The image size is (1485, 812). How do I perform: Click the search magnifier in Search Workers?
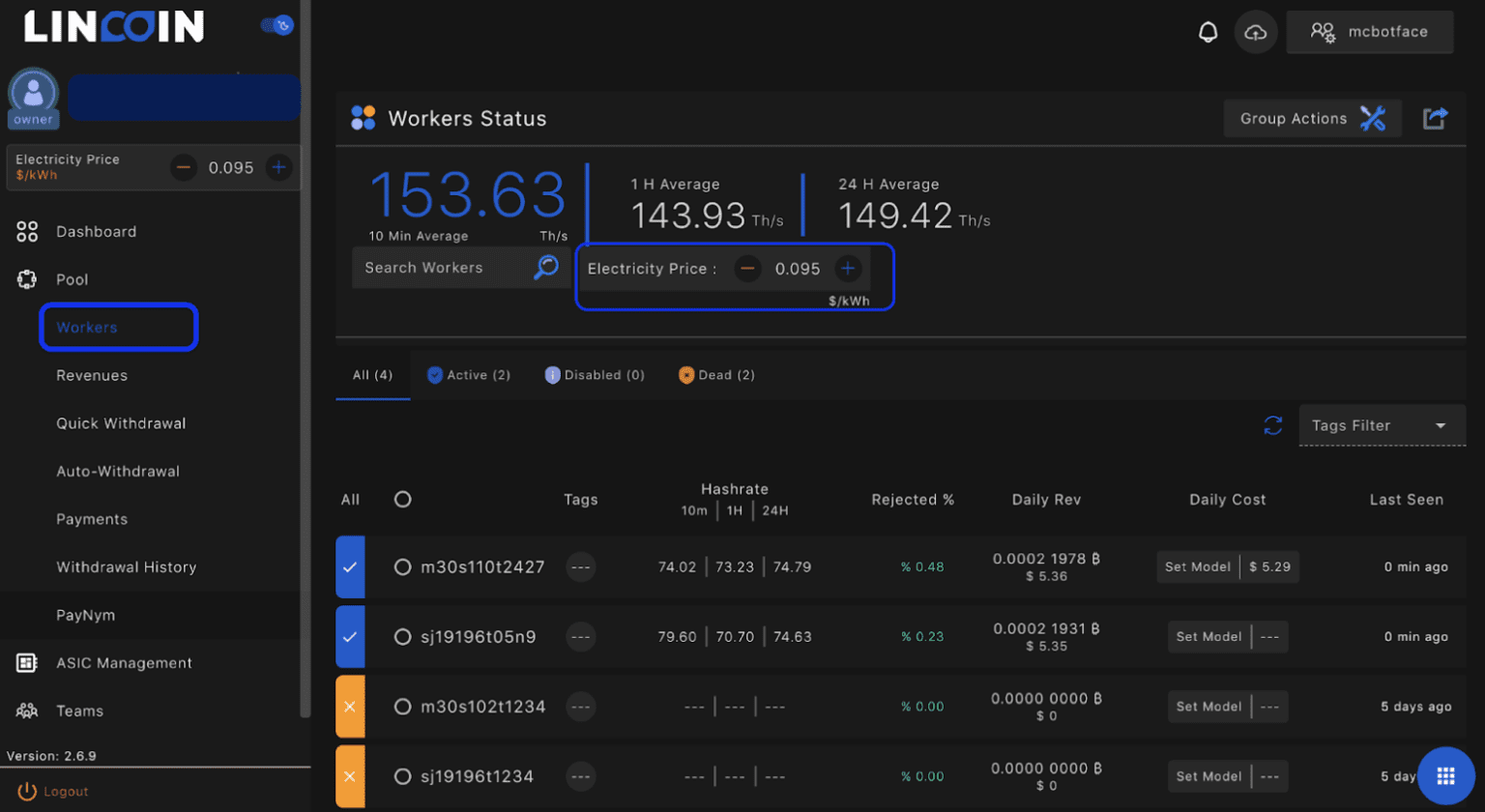tap(546, 267)
